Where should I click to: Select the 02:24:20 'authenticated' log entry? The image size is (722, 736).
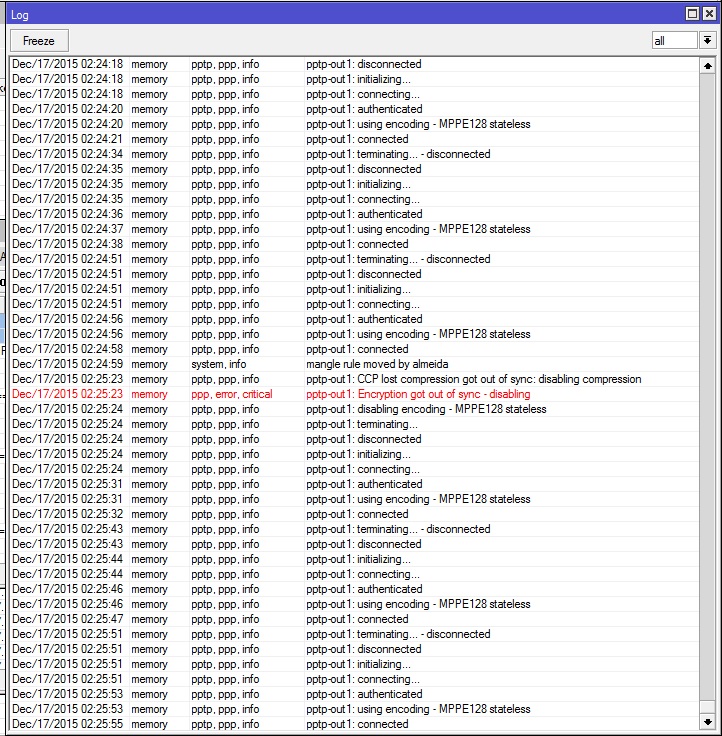click(354, 109)
